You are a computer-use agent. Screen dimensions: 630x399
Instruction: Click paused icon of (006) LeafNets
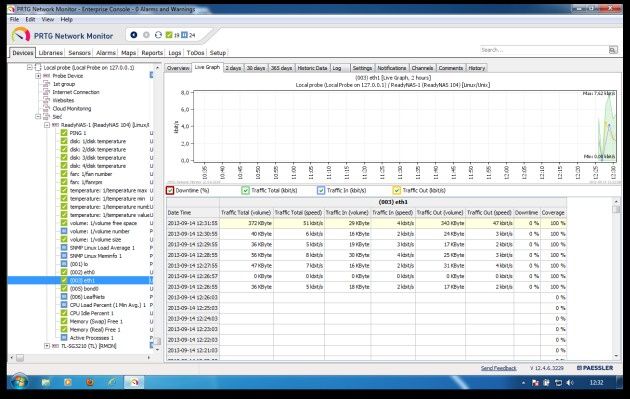click(64, 297)
